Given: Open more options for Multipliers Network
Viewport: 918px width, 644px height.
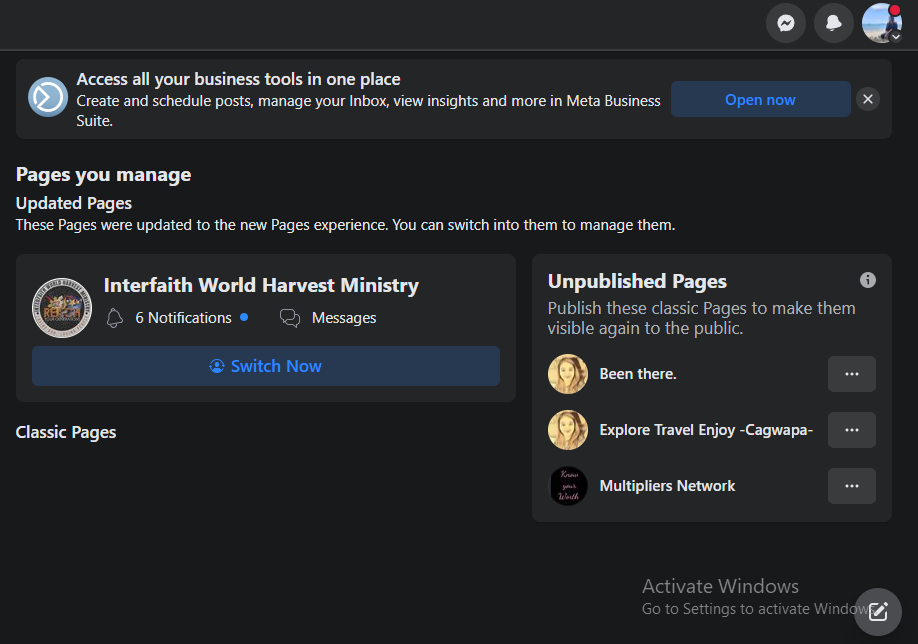Looking at the screenshot, I should (x=852, y=486).
